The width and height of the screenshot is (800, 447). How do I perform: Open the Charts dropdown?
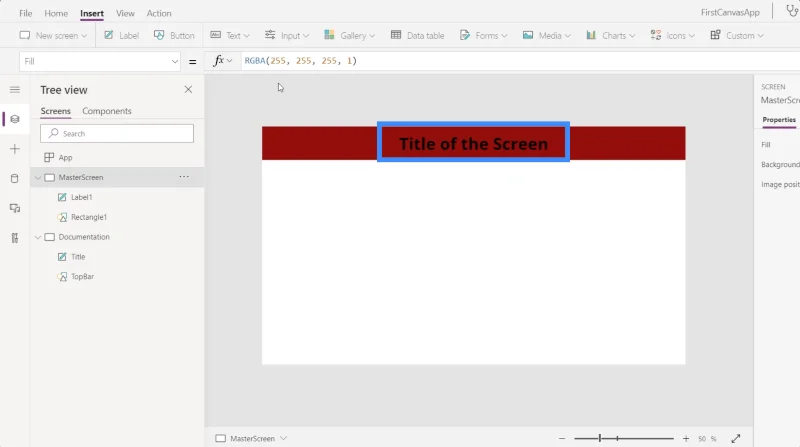click(x=610, y=35)
